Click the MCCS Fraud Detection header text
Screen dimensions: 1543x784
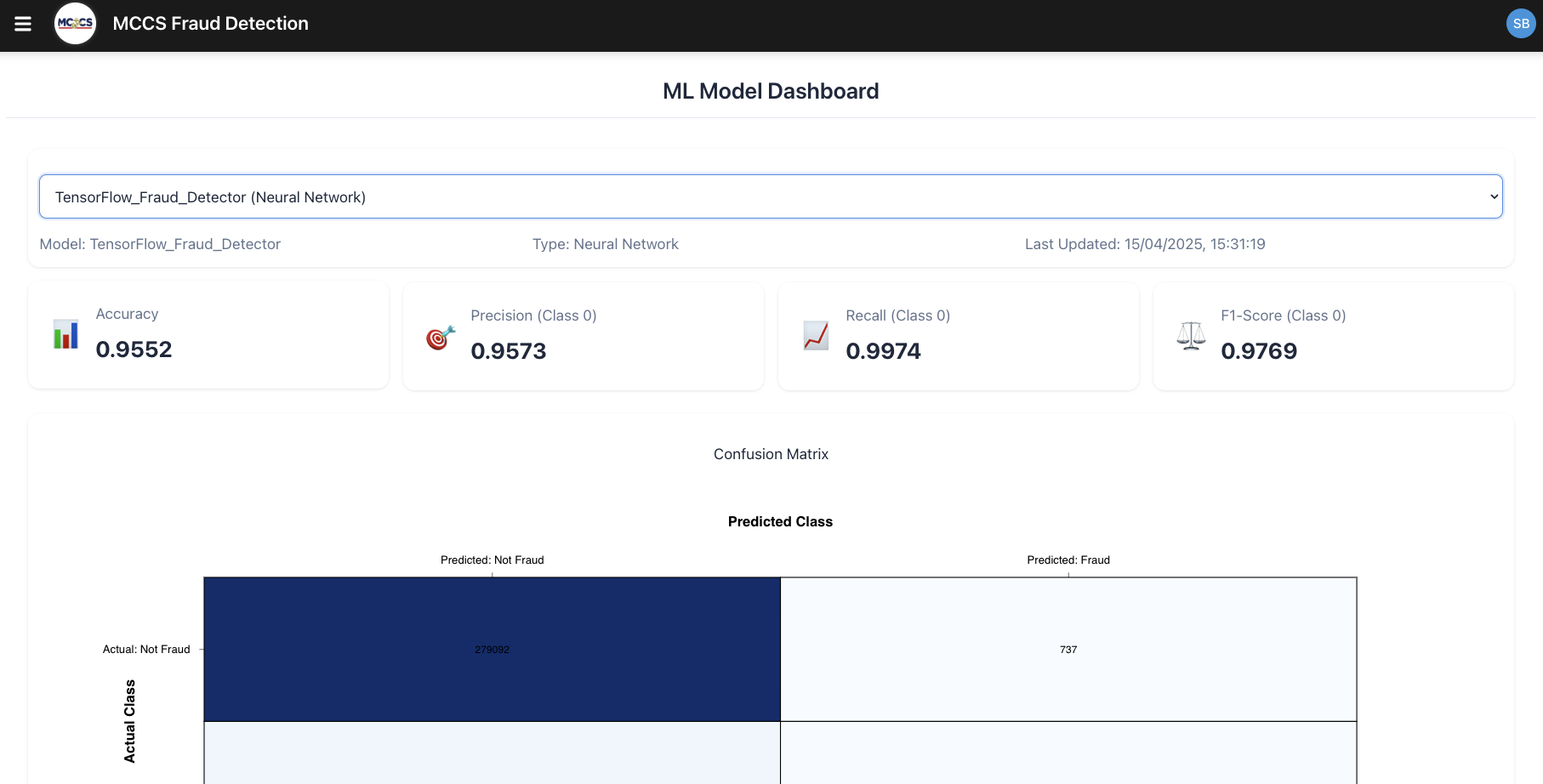[210, 23]
